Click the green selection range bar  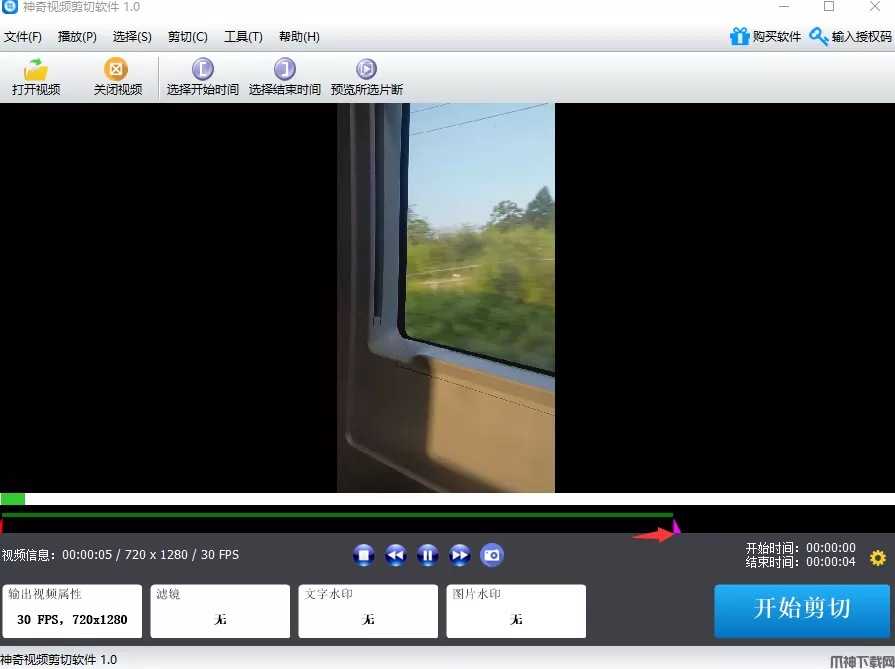tap(337, 515)
